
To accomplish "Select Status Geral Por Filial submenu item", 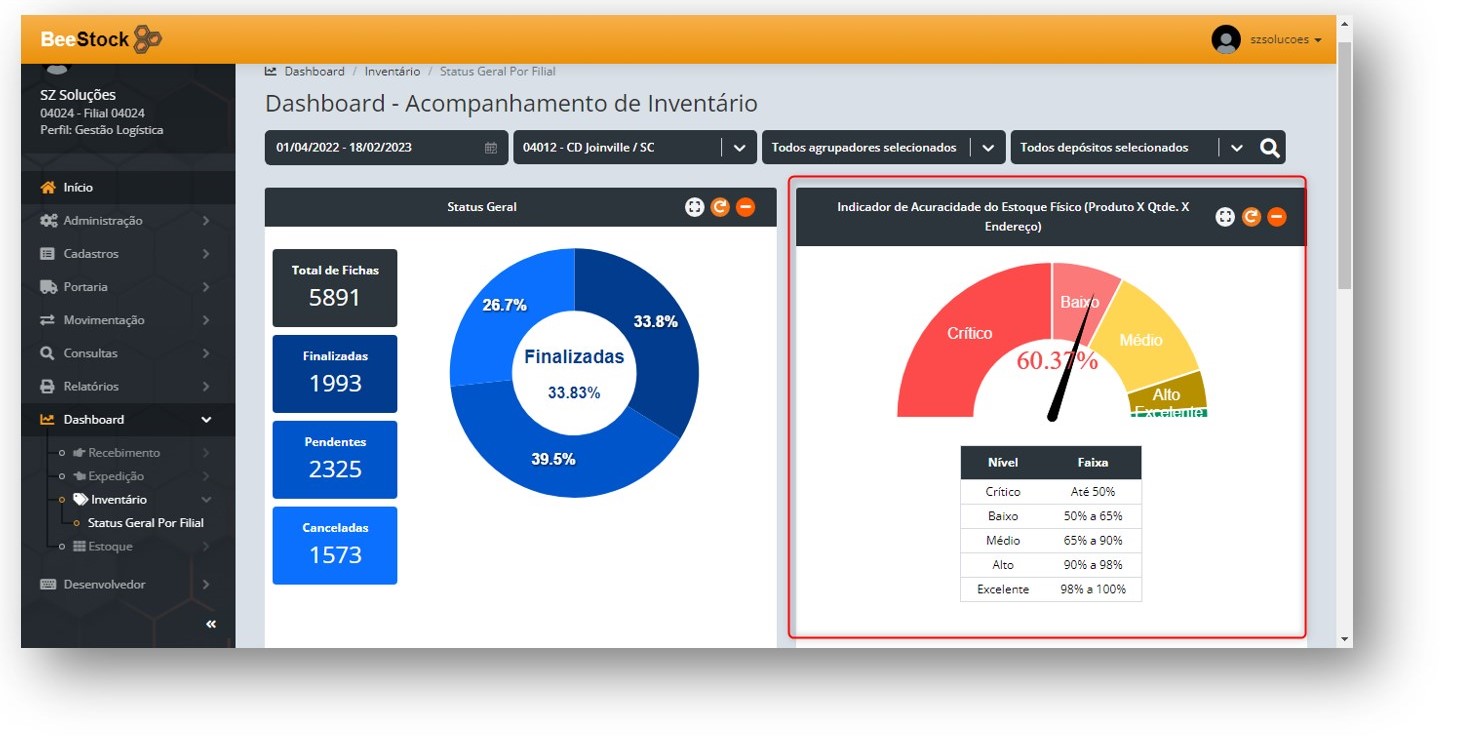I will click(146, 523).
